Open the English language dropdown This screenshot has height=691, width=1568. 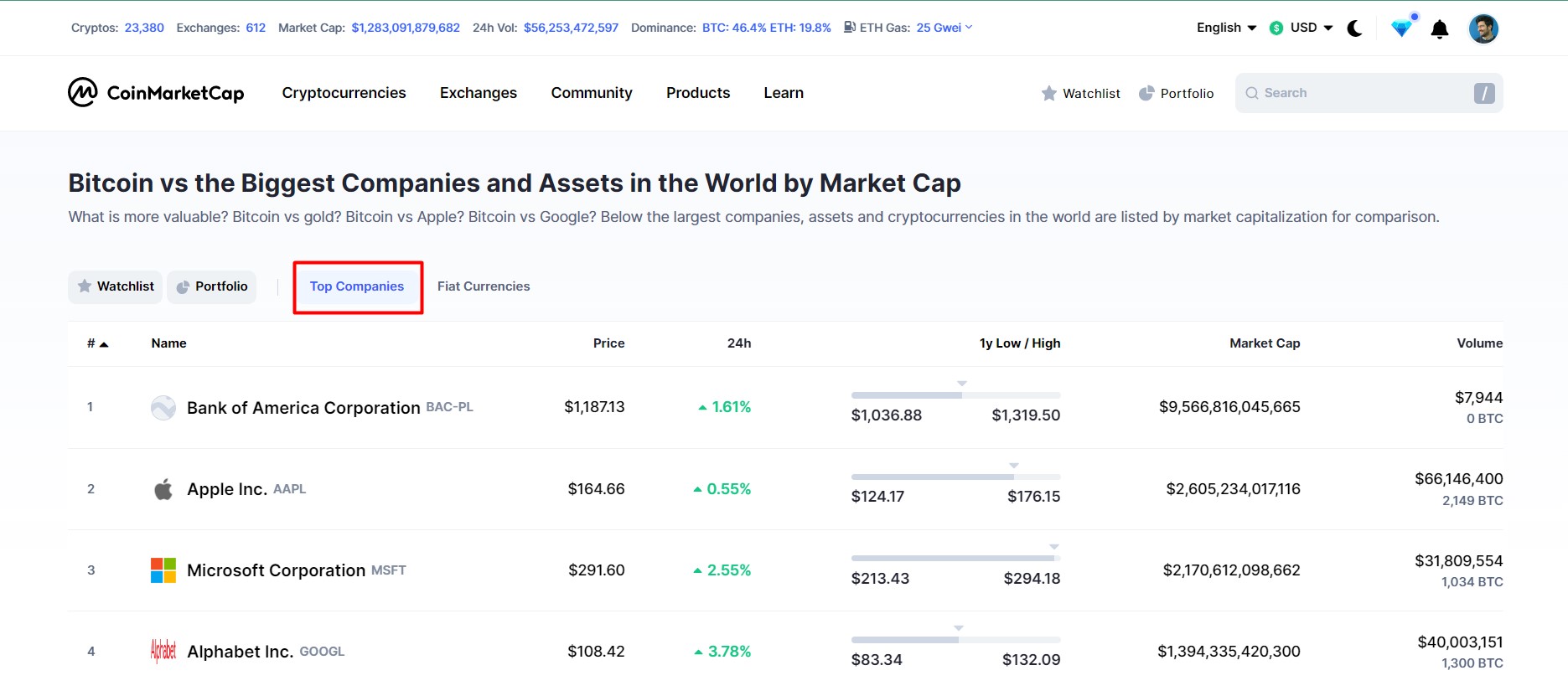click(1227, 28)
